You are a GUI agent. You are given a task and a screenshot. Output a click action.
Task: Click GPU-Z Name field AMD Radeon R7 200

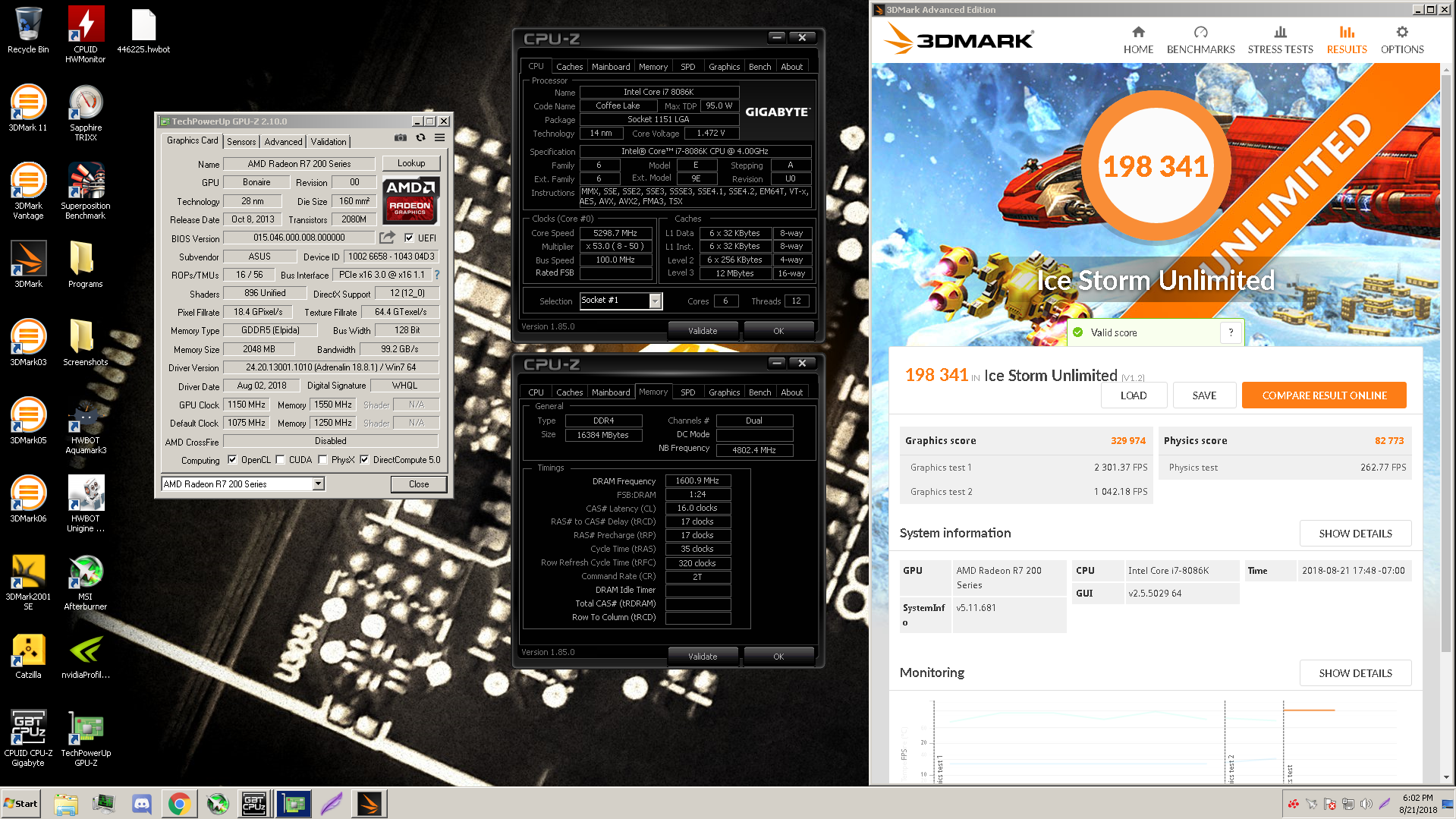coord(299,164)
